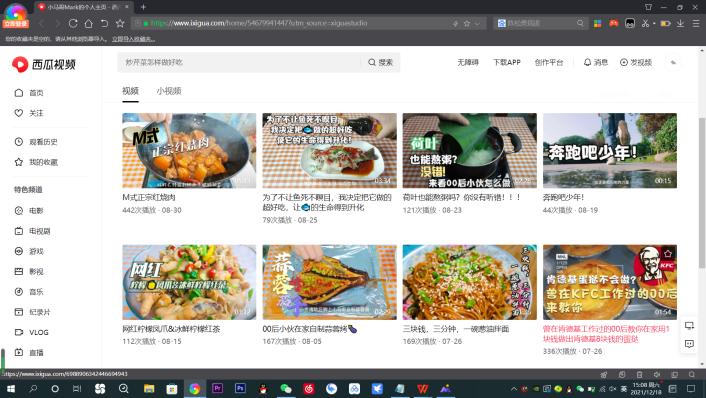Screen dimensions: 706x398
Task: Go to 首页 in the sidebar
Action: [29, 93]
